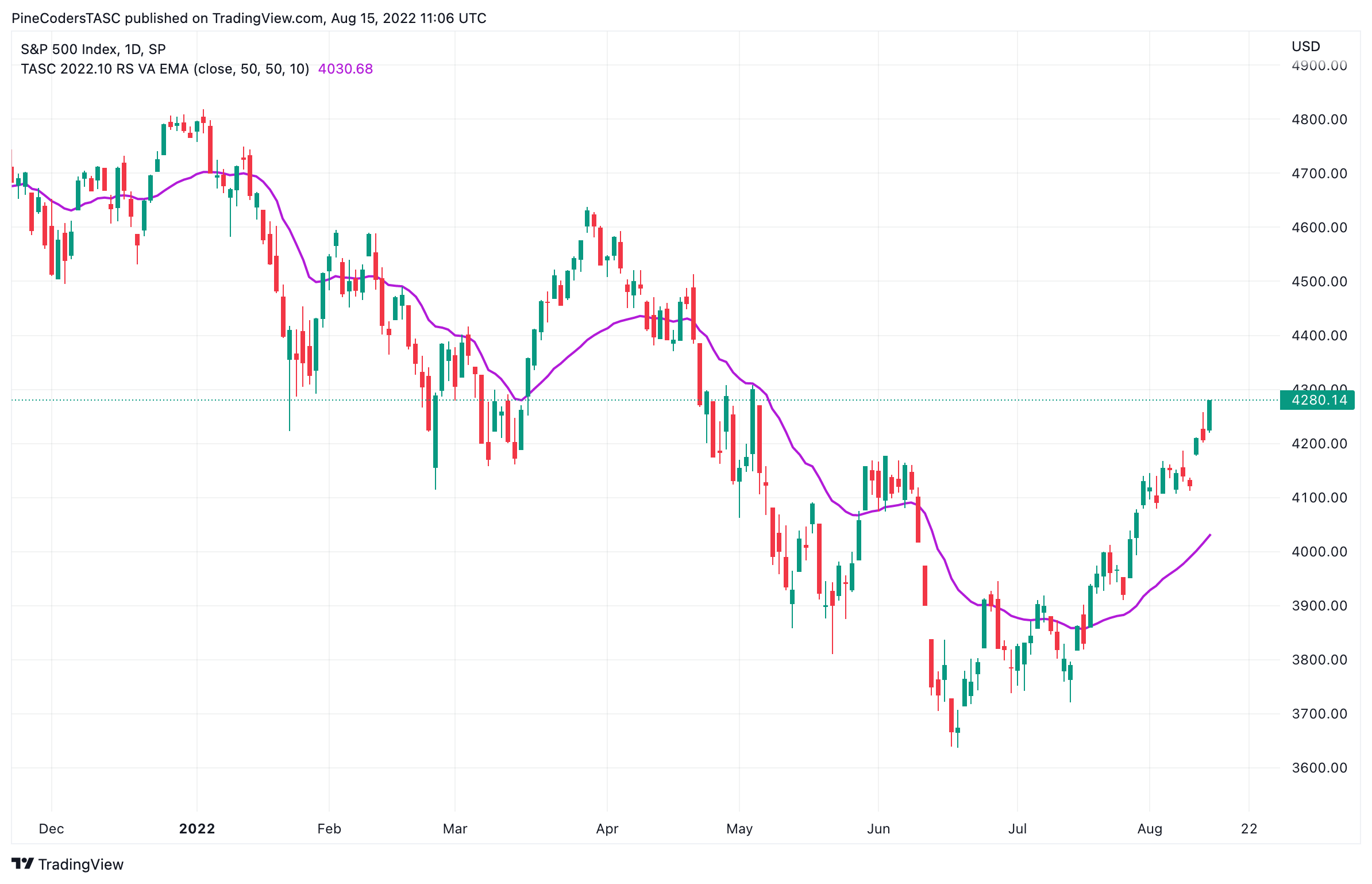The height and width of the screenshot is (884, 1372).
Task: Click the latest green candle at 4280
Action: pyautogui.click(x=1209, y=415)
